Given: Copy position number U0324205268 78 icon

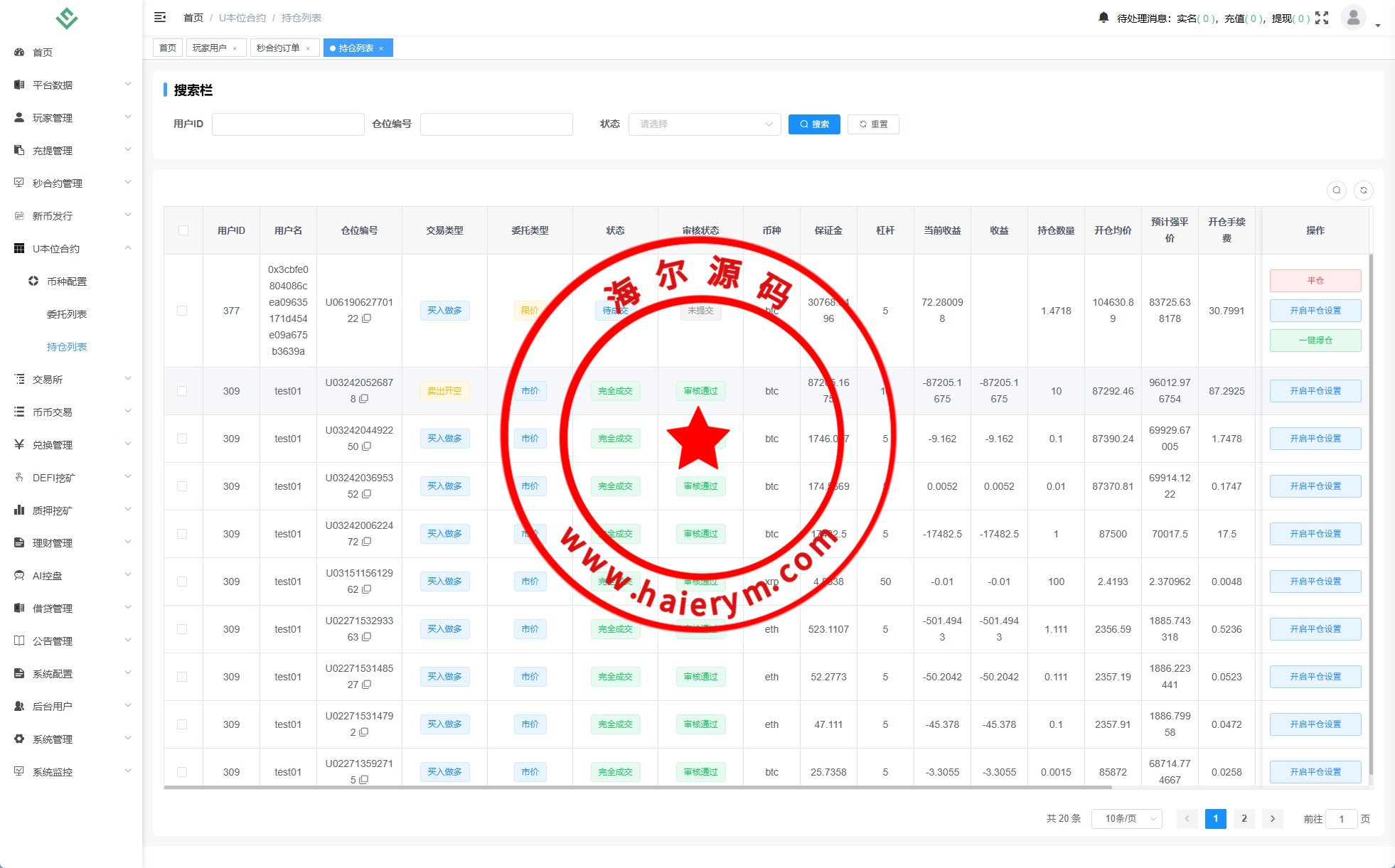Looking at the screenshot, I should [x=364, y=399].
